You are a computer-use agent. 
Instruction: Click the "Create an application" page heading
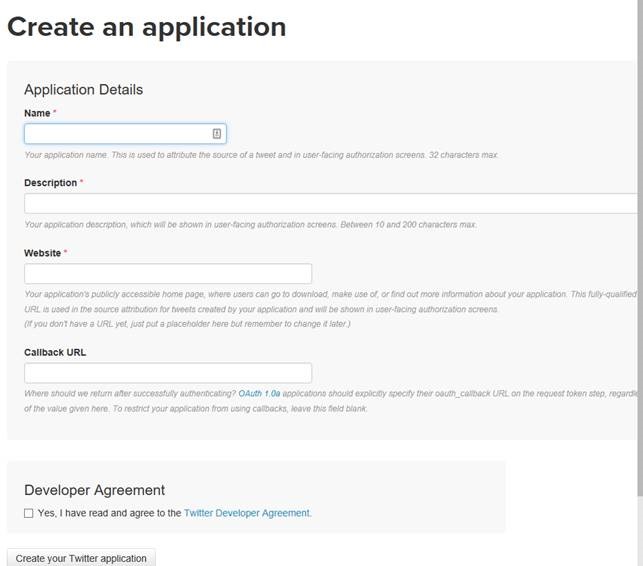[146, 27]
